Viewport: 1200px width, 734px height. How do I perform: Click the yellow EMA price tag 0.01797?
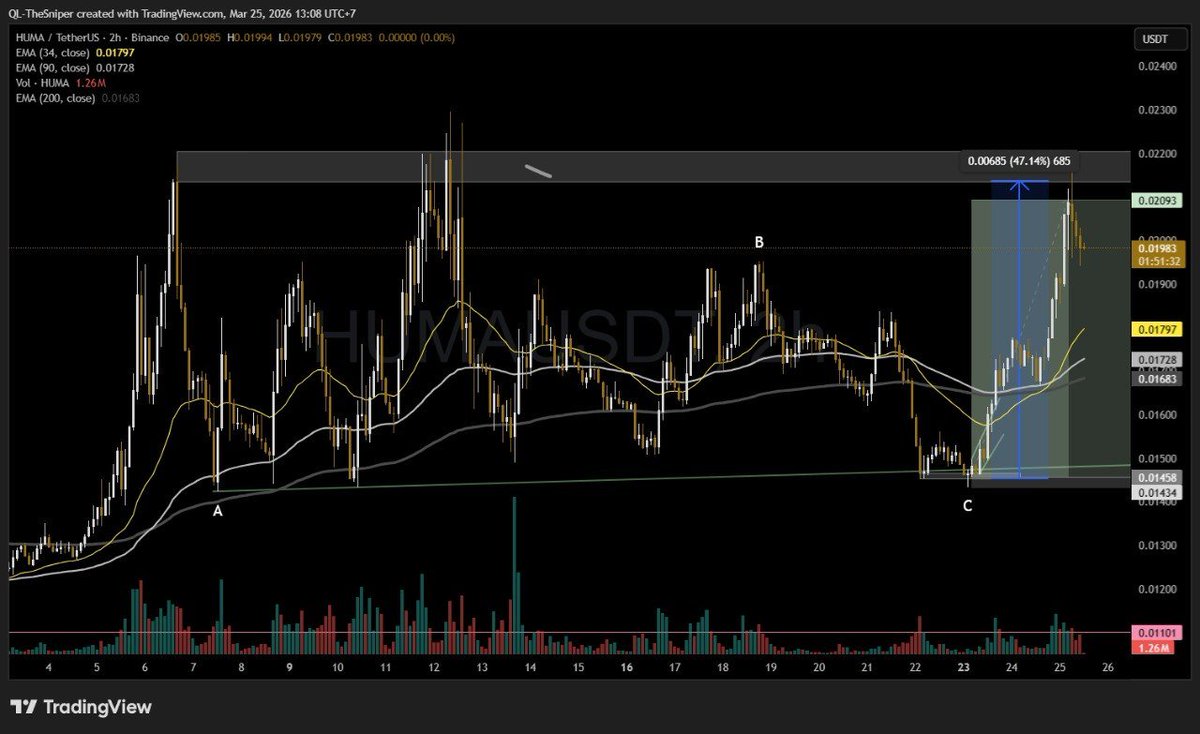tap(1158, 328)
